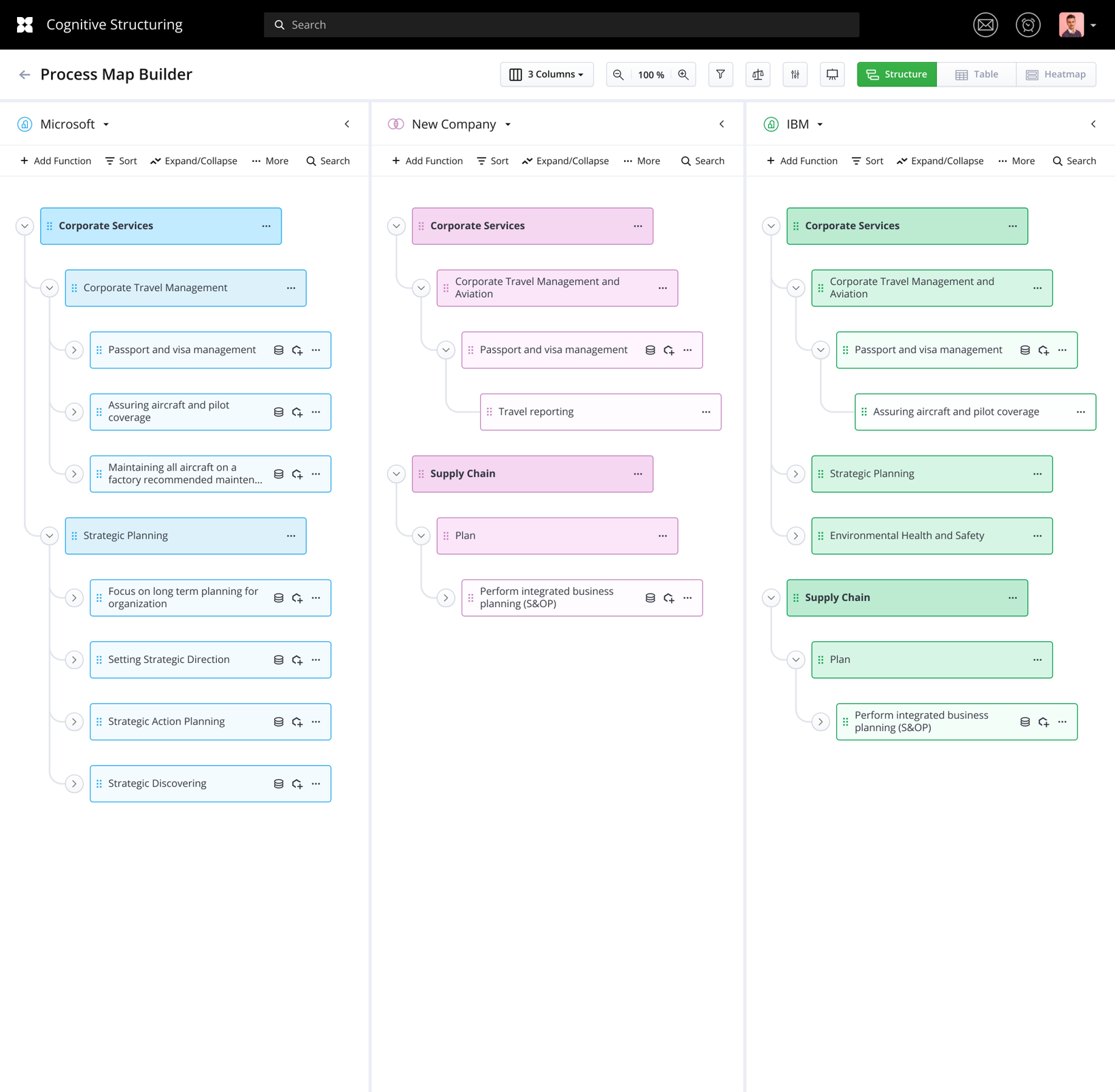Viewport: 1115px width, 1092px height.
Task: Go back with the arrow icon
Action: pyautogui.click(x=24, y=75)
